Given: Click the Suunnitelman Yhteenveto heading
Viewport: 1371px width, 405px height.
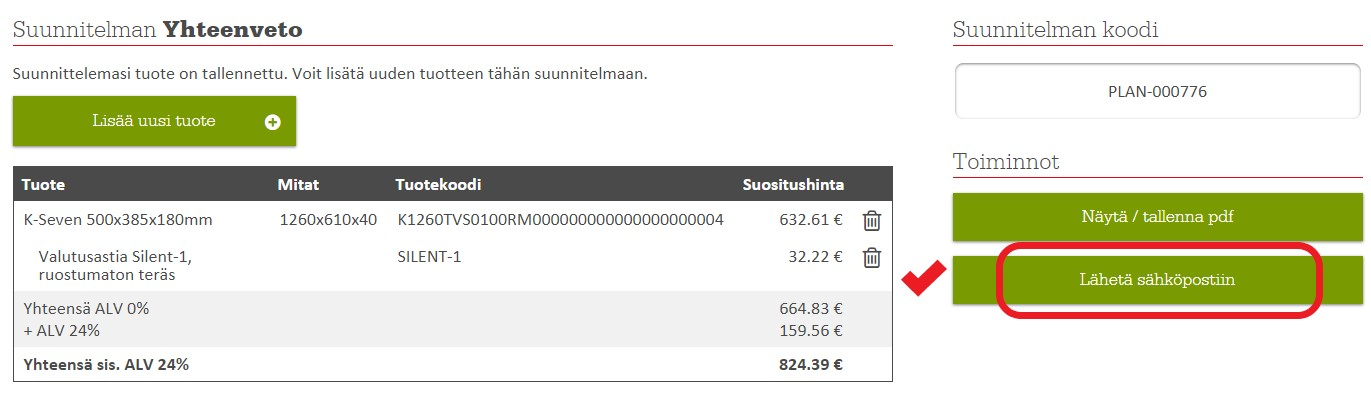Looking at the screenshot, I should click(x=157, y=30).
